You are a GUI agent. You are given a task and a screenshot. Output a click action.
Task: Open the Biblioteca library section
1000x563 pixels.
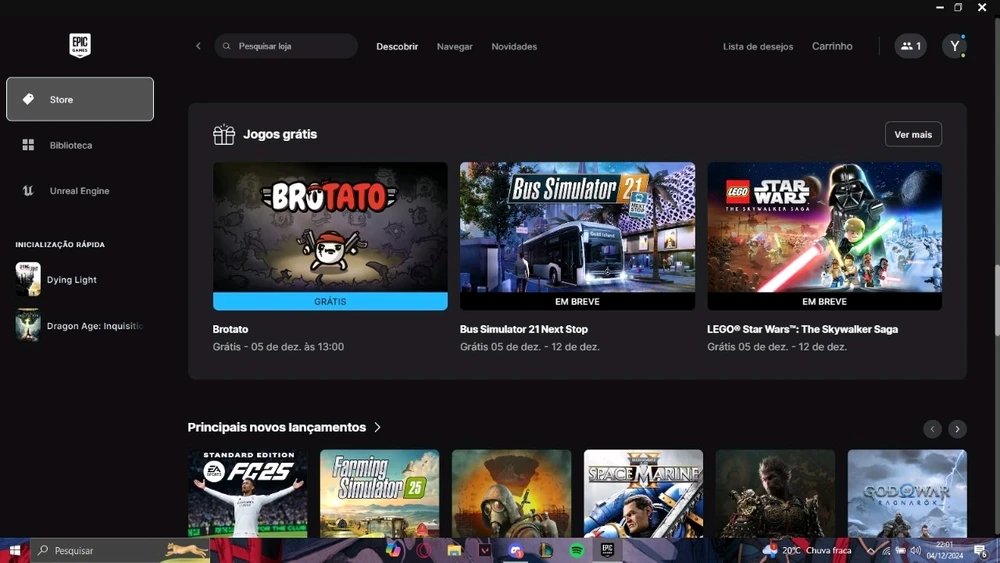point(70,145)
